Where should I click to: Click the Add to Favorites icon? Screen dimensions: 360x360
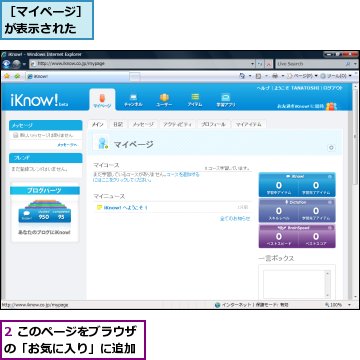17,76
